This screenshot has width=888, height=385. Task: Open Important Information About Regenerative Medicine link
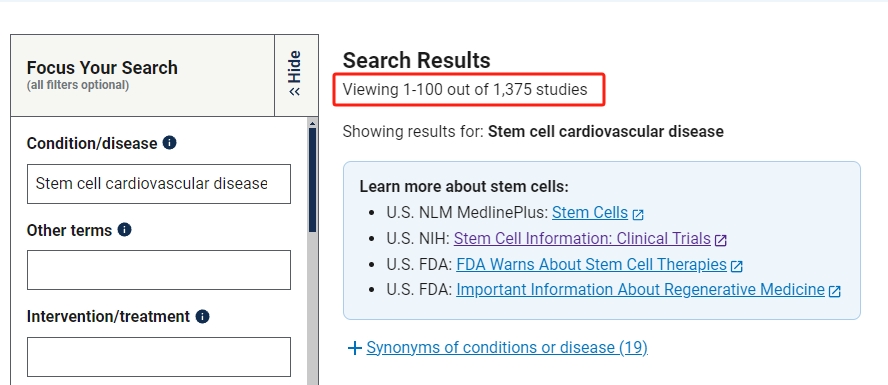pos(640,289)
